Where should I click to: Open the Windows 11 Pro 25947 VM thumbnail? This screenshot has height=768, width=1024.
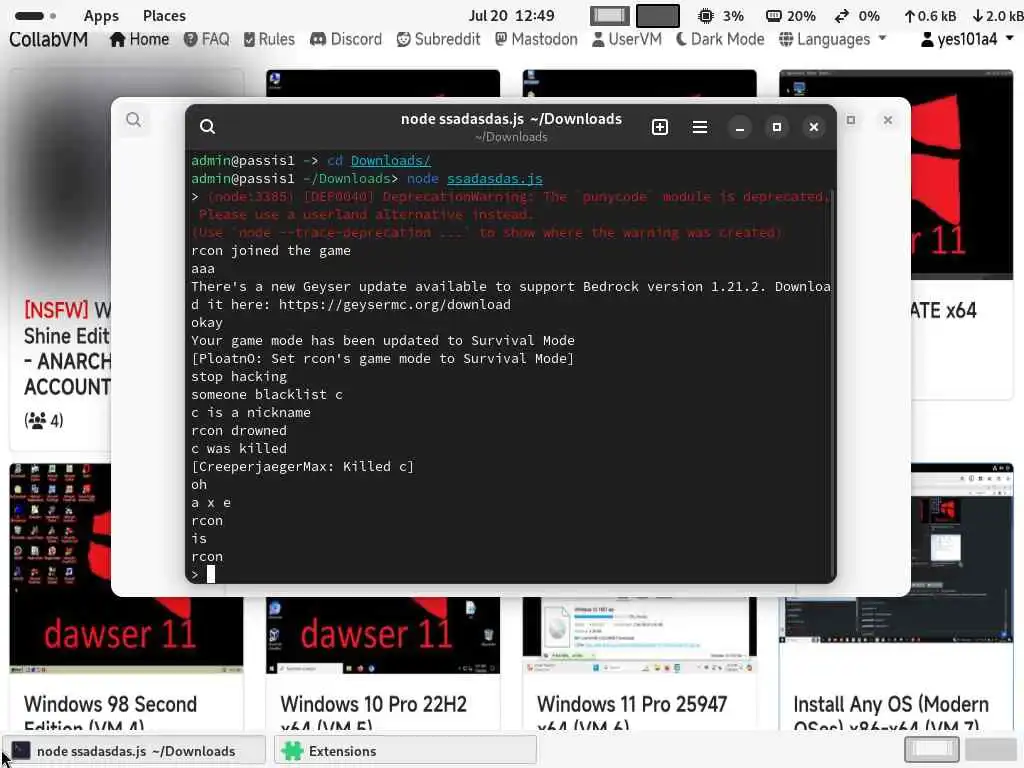click(x=639, y=635)
